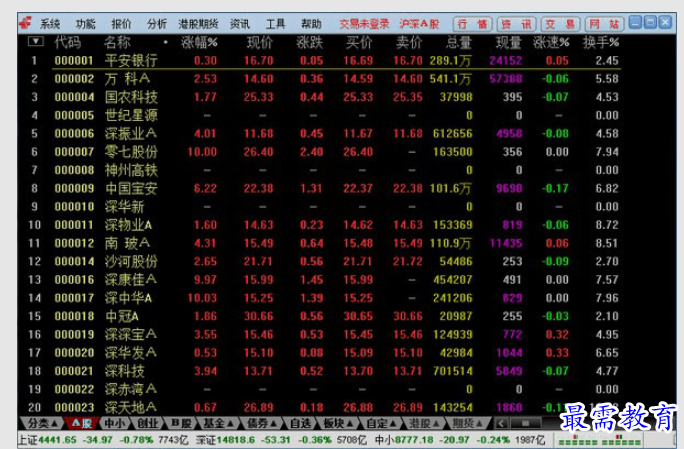Switch to the 创业 tab
The height and width of the screenshot is (449, 684).
pyautogui.click(x=147, y=423)
